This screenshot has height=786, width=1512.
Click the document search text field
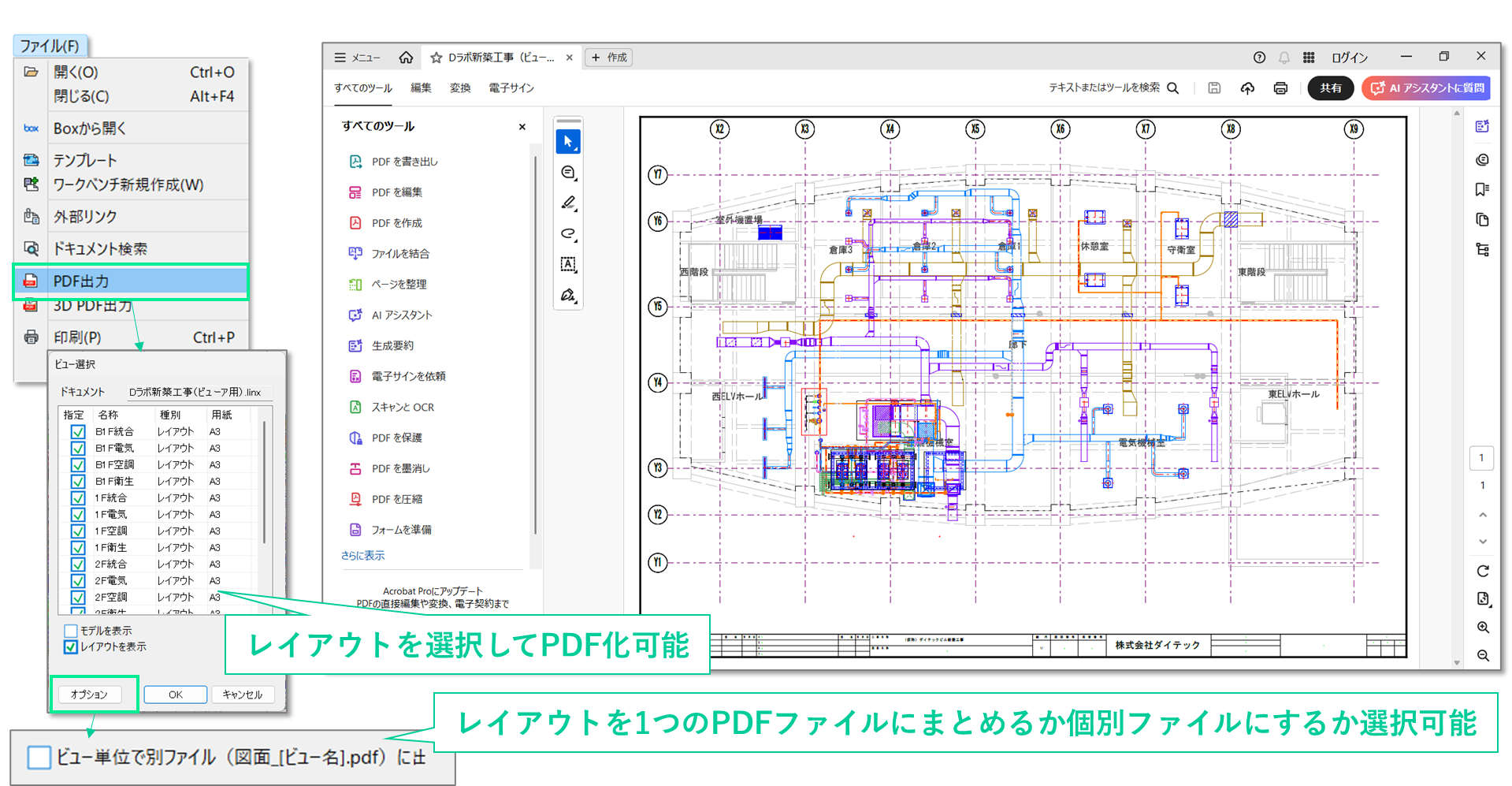click(x=1104, y=88)
